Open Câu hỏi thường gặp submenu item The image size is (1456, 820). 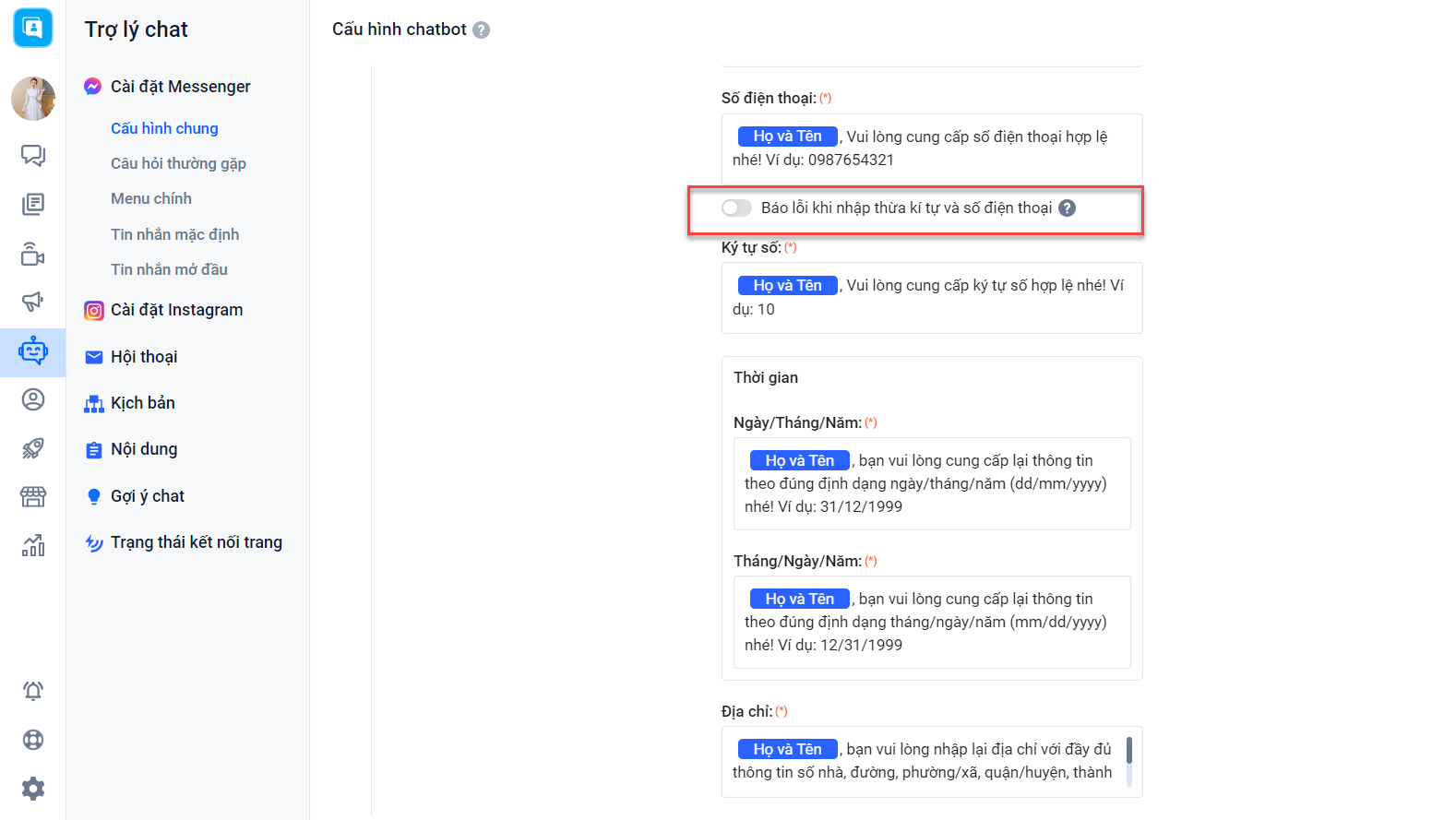point(178,163)
